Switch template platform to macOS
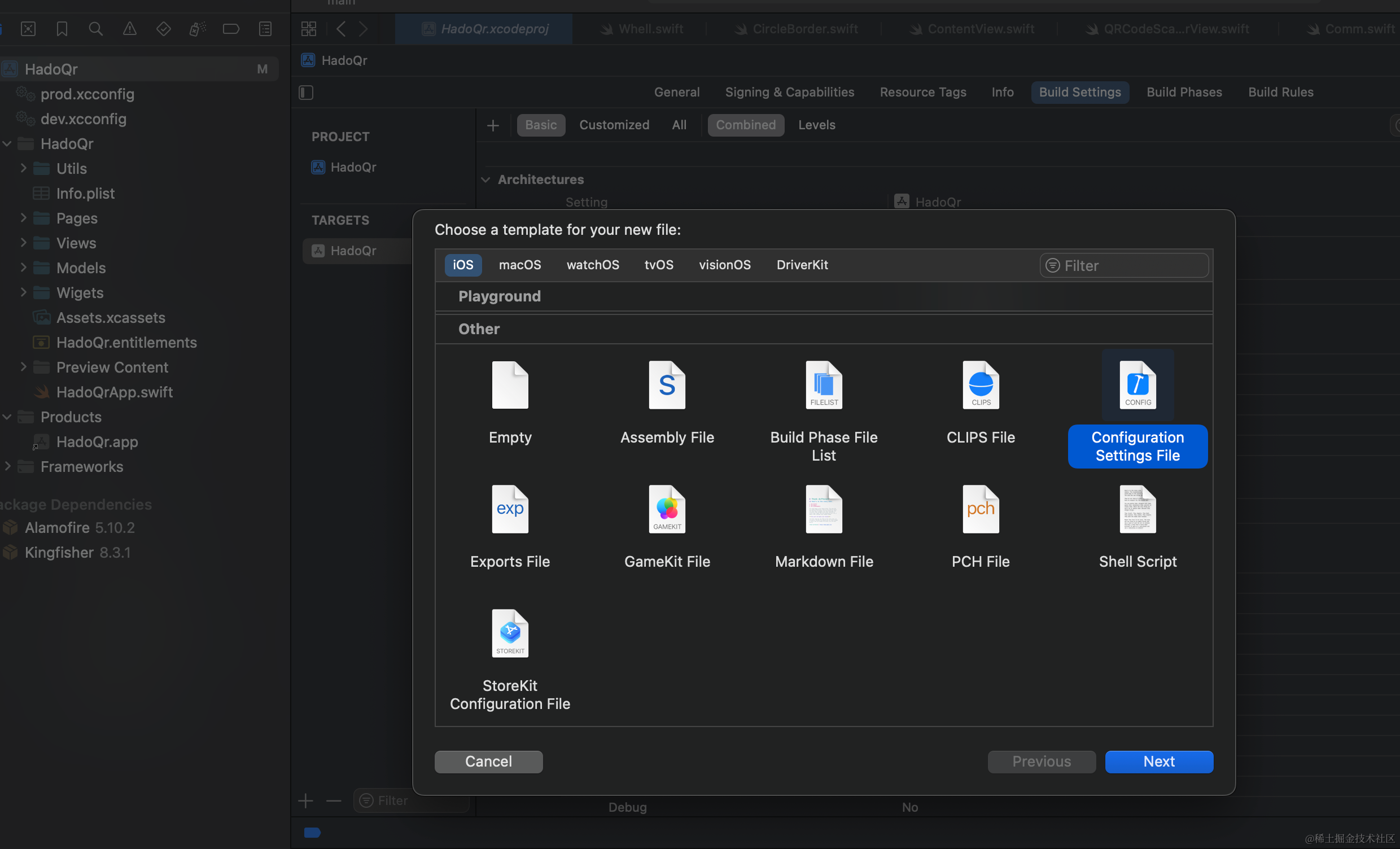 click(519, 265)
